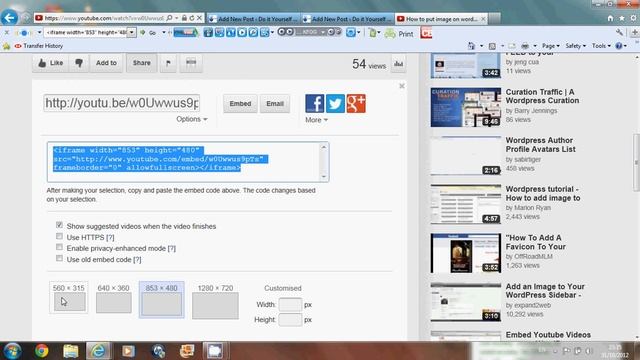Choose the 853 × 480 embed size
Screen dimensions: 640x360
[x=162, y=300]
